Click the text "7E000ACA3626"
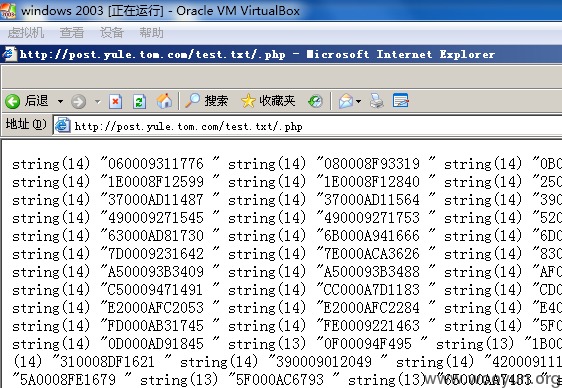Image resolution: width=562 pixels, height=388 pixels. (x=372, y=254)
